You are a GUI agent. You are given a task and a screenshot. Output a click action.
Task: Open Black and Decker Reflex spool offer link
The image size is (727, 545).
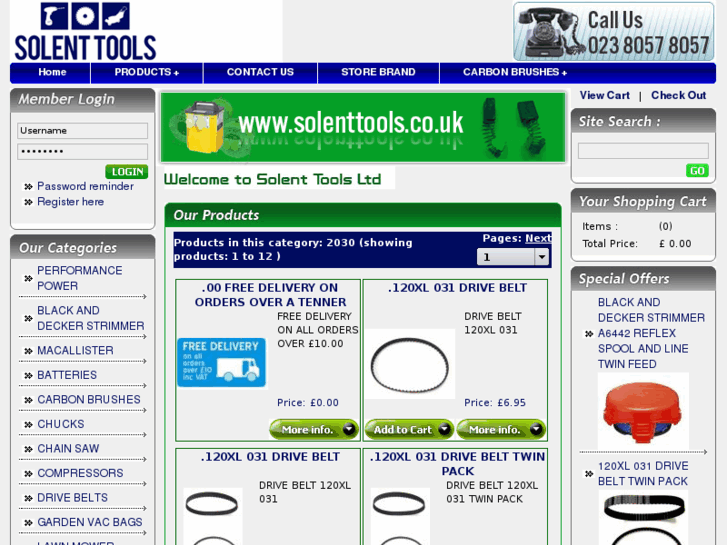[651, 333]
